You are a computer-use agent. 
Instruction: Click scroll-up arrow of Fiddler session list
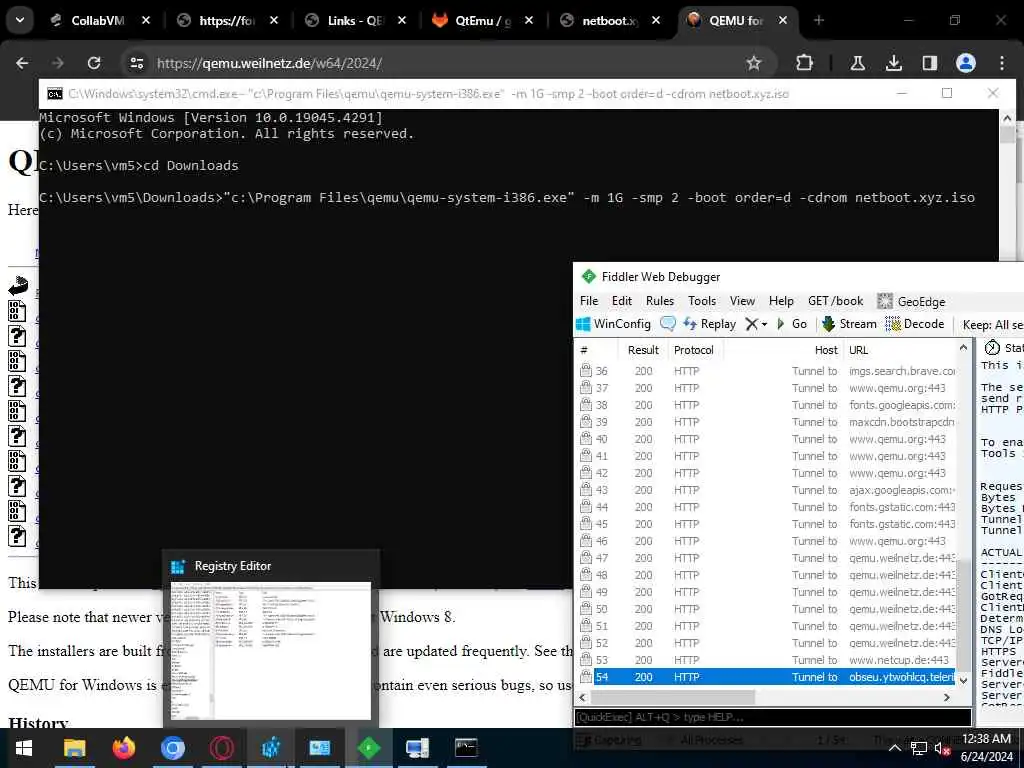coord(963,348)
